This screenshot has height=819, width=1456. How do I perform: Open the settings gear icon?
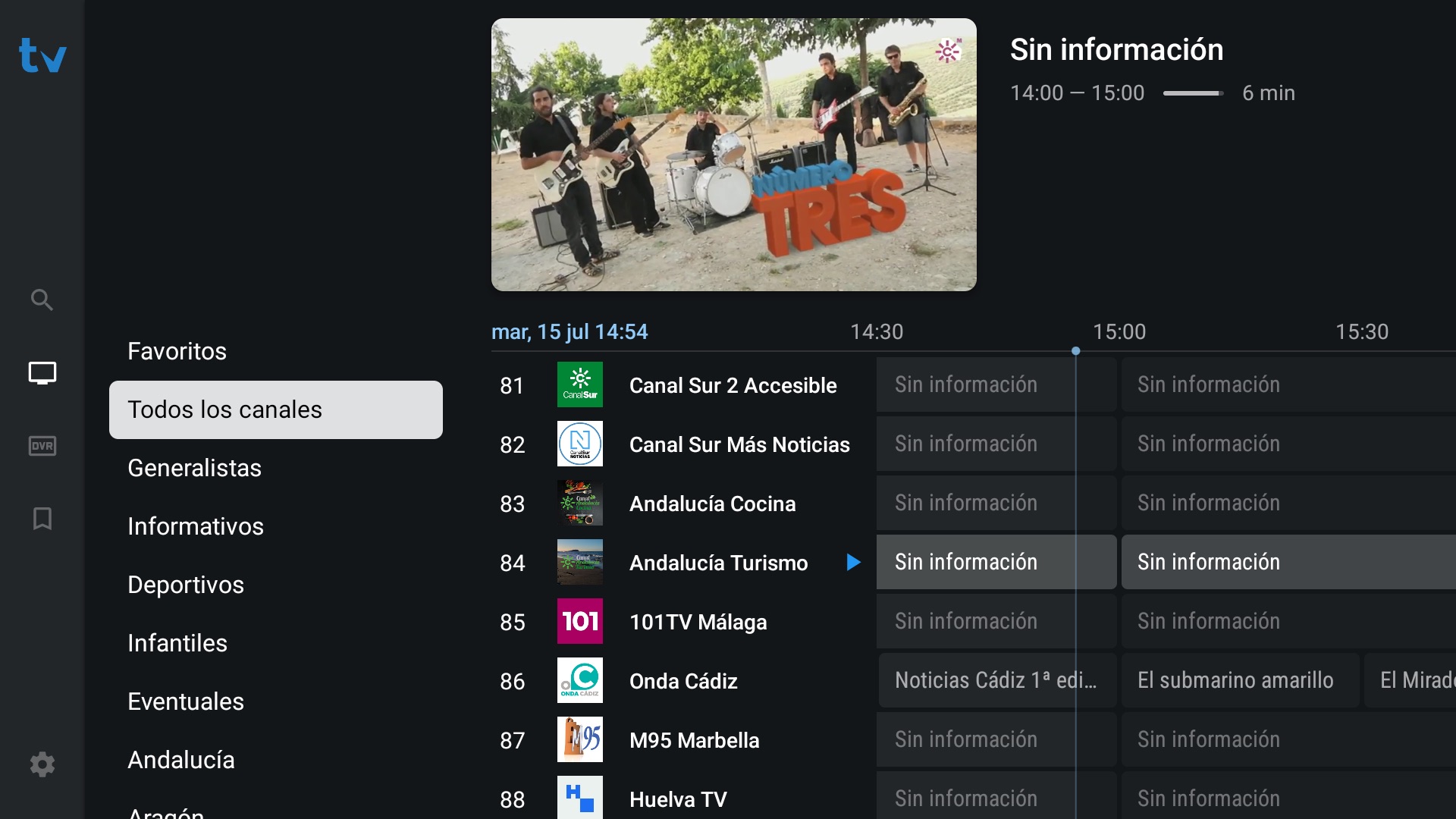pyautogui.click(x=42, y=764)
